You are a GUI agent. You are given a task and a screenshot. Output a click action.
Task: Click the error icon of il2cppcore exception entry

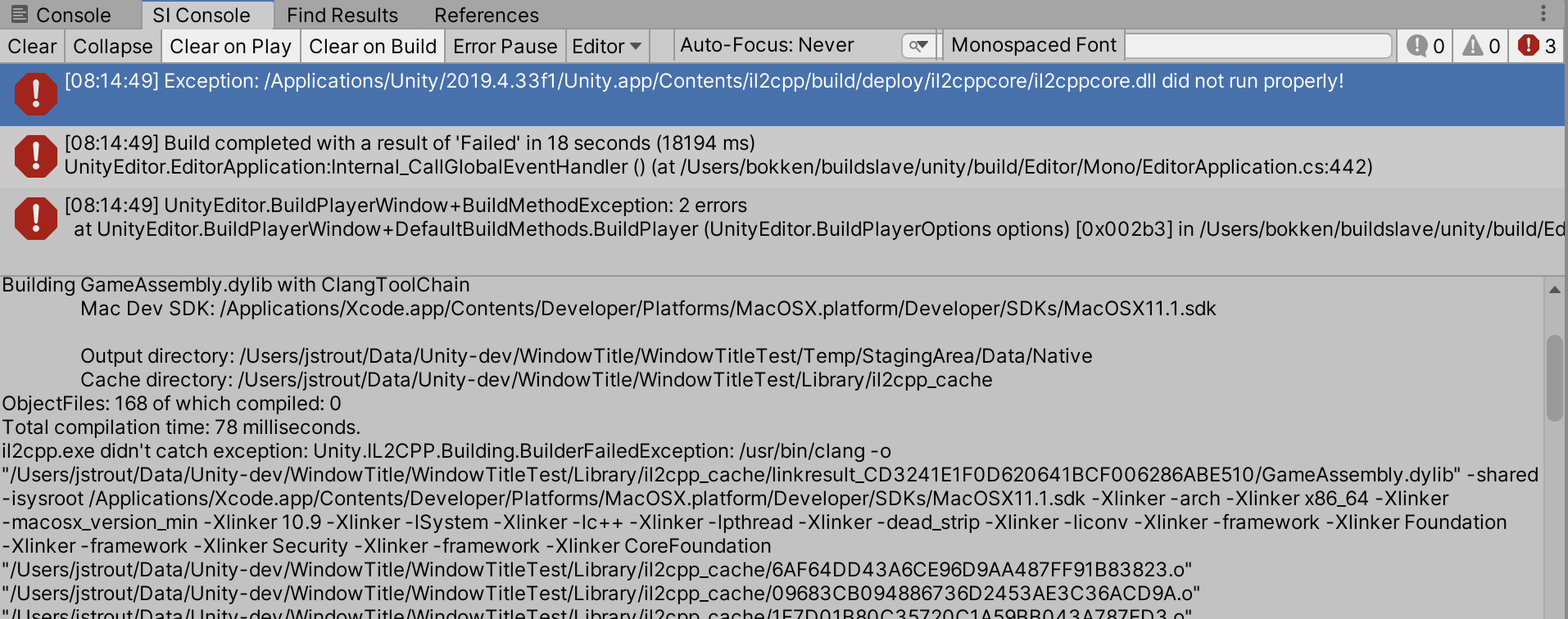(x=35, y=93)
